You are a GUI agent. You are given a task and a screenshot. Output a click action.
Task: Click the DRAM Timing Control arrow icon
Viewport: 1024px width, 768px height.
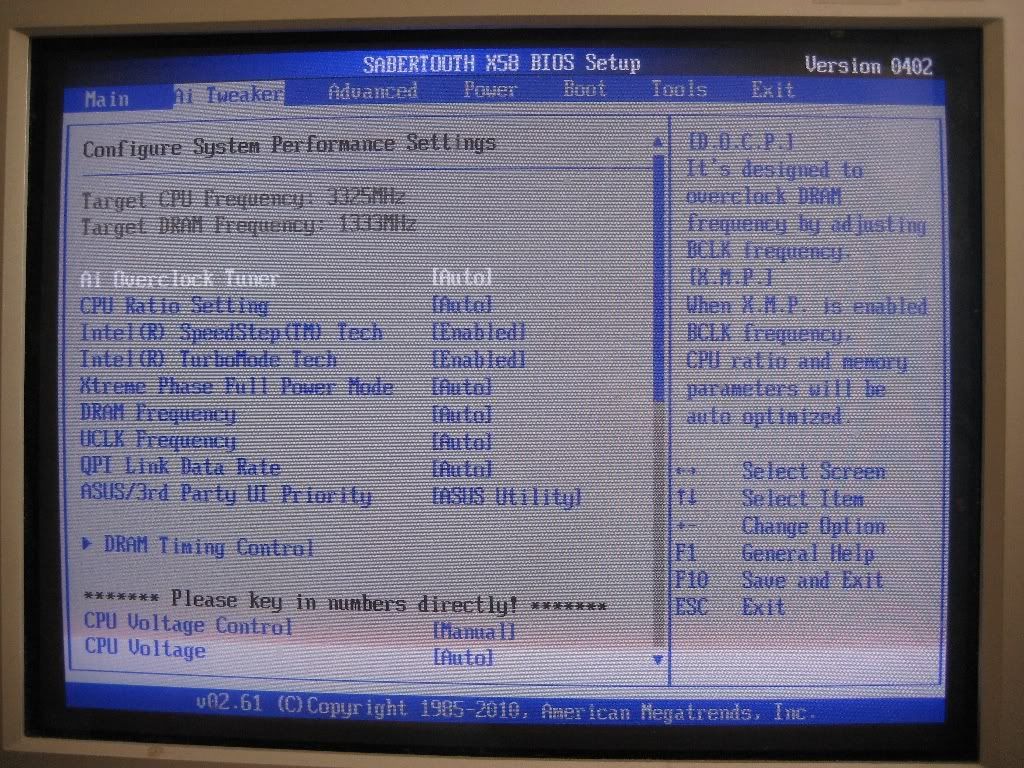tap(88, 545)
